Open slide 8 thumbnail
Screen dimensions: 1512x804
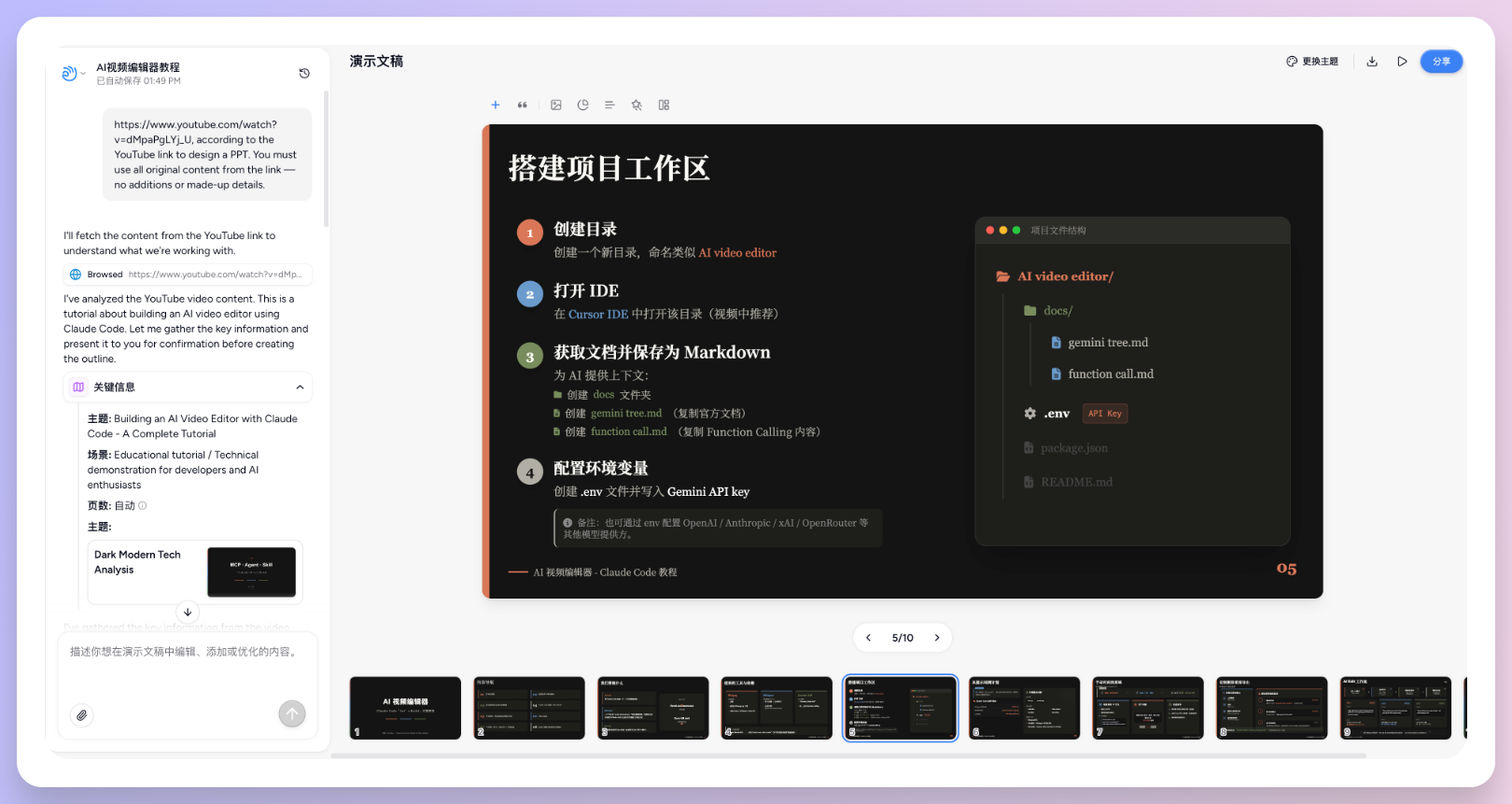pyautogui.click(x=1272, y=708)
